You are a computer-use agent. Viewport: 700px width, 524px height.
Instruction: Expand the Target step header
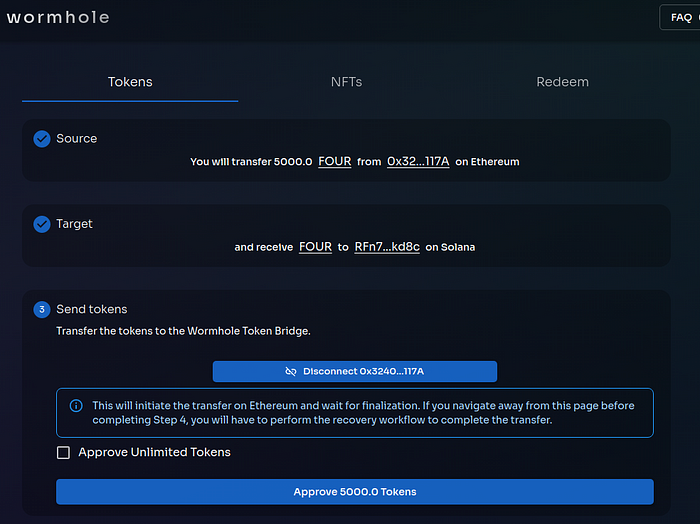(x=75, y=224)
